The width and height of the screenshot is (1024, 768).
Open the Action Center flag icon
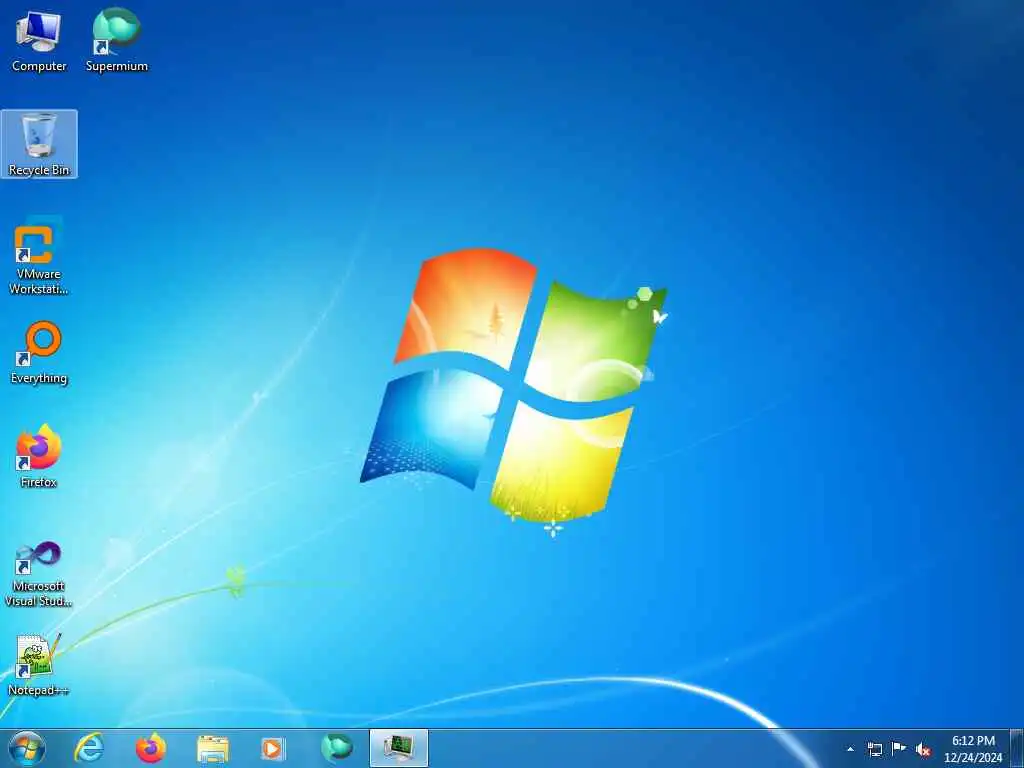899,749
